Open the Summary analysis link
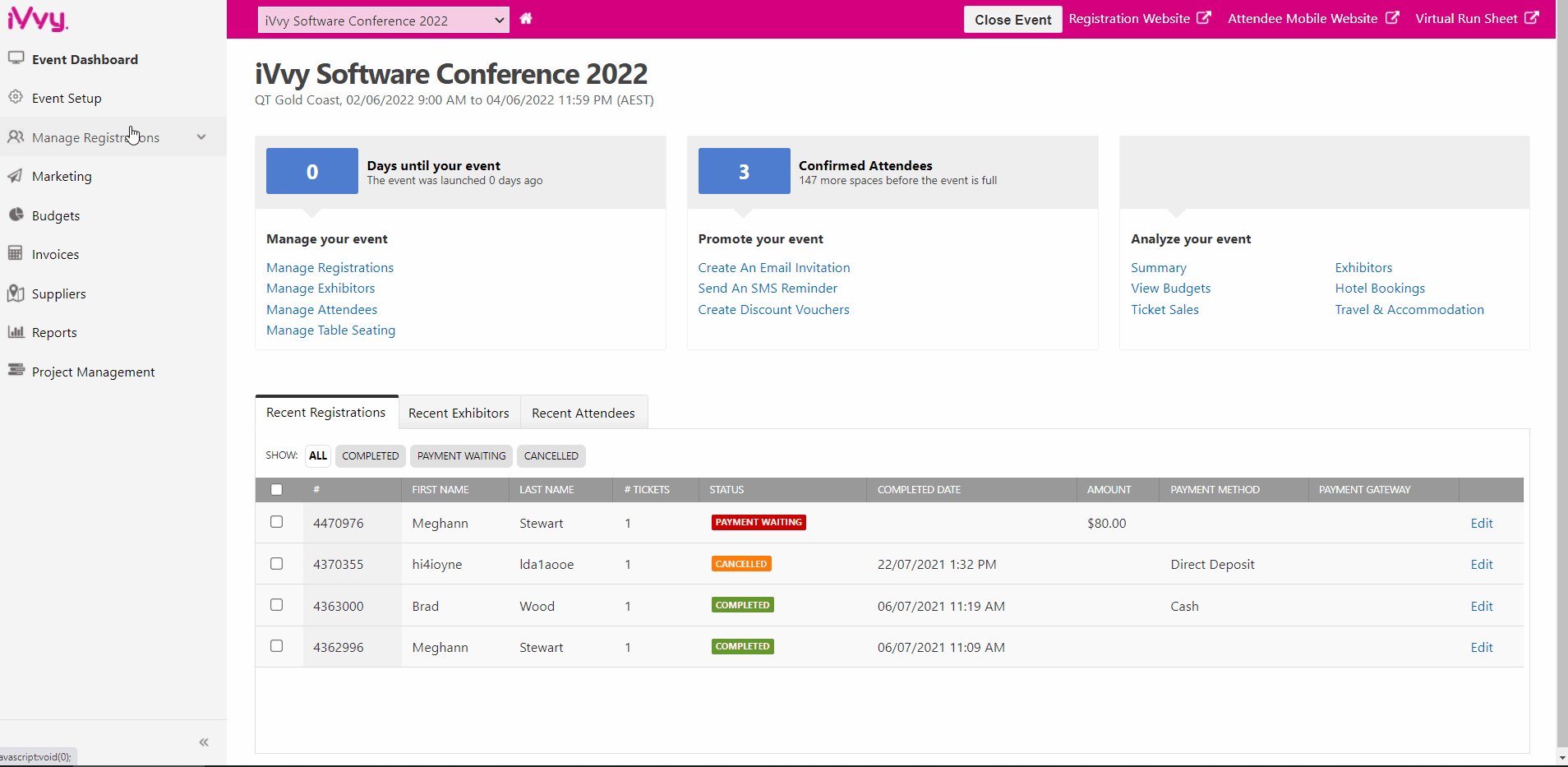 [1159, 268]
